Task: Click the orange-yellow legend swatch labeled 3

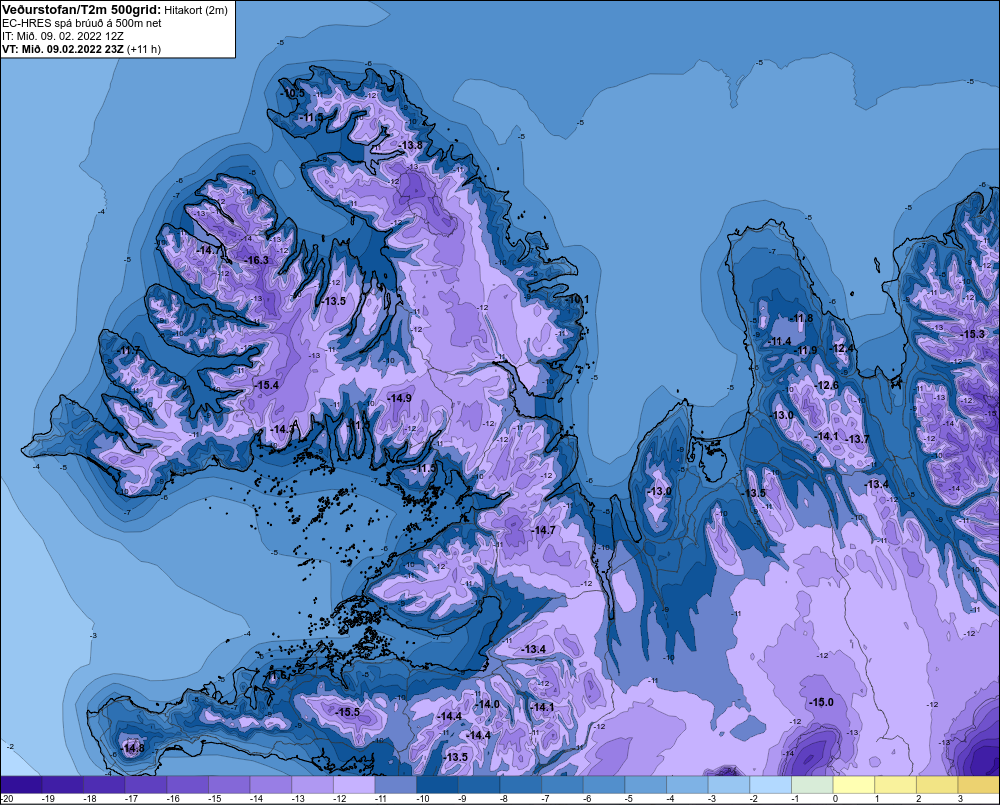Action: click(978, 784)
